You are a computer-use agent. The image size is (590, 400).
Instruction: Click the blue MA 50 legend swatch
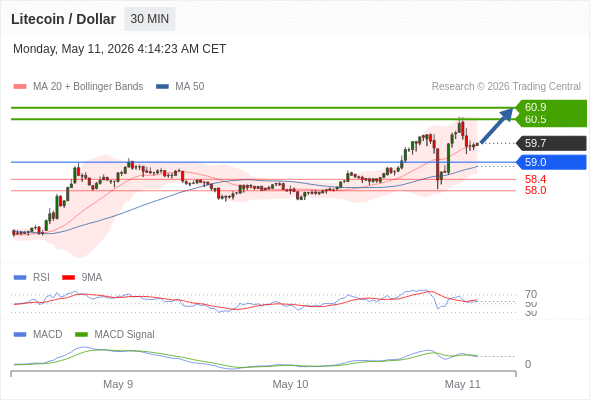tap(162, 87)
